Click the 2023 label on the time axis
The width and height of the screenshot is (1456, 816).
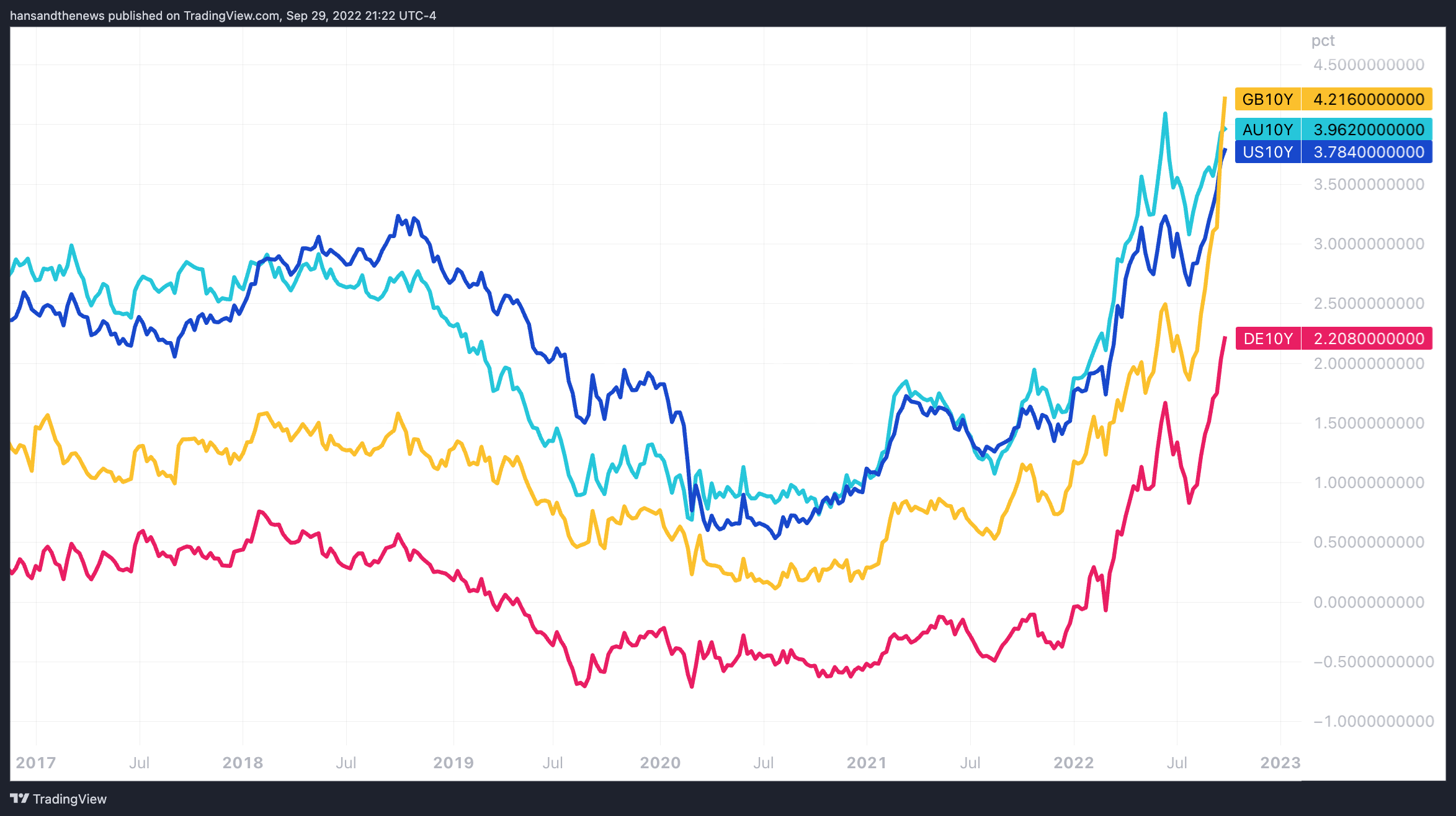tap(1280, 763)
